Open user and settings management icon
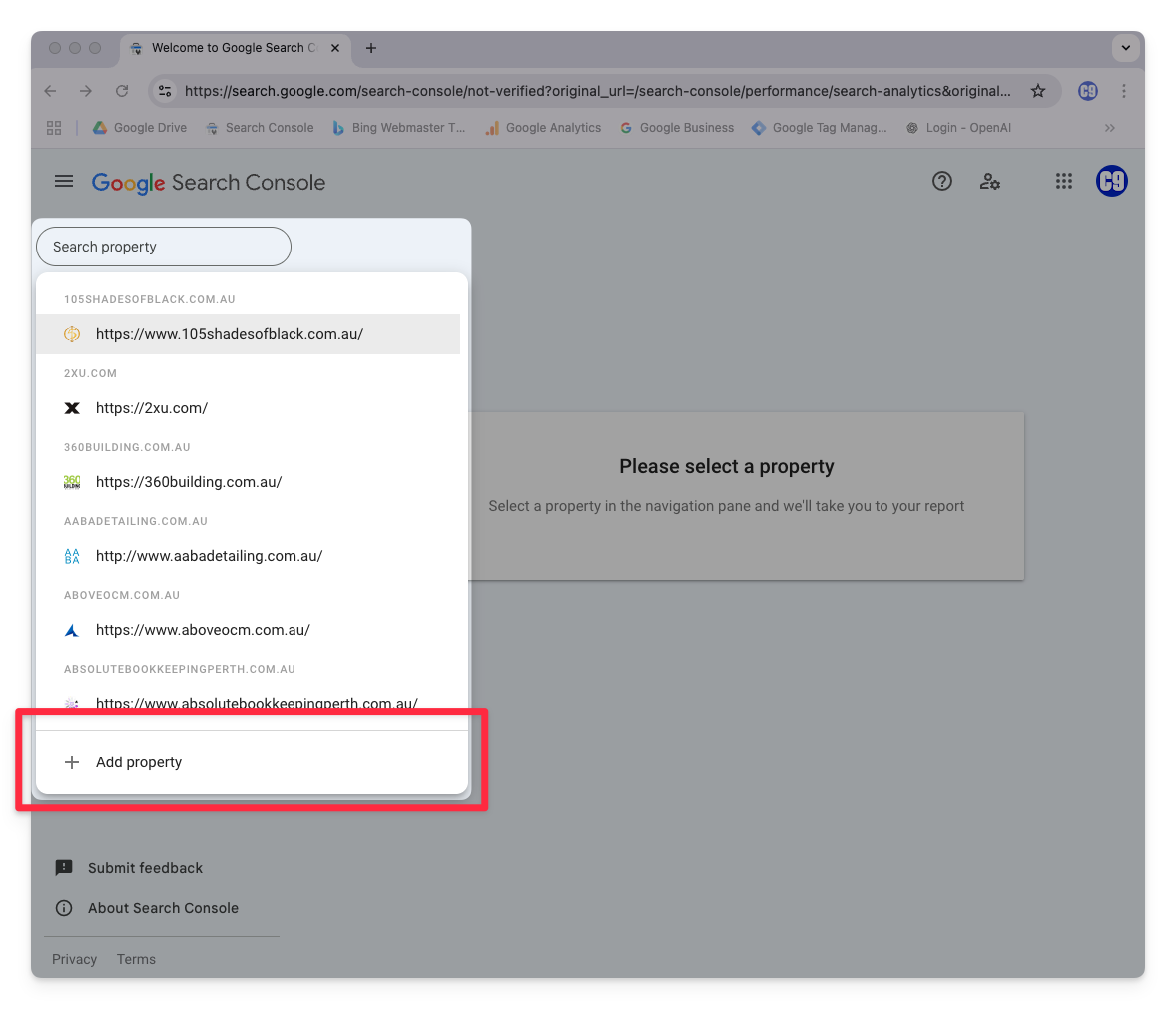 pyautogui.click(x=989, y=182)
